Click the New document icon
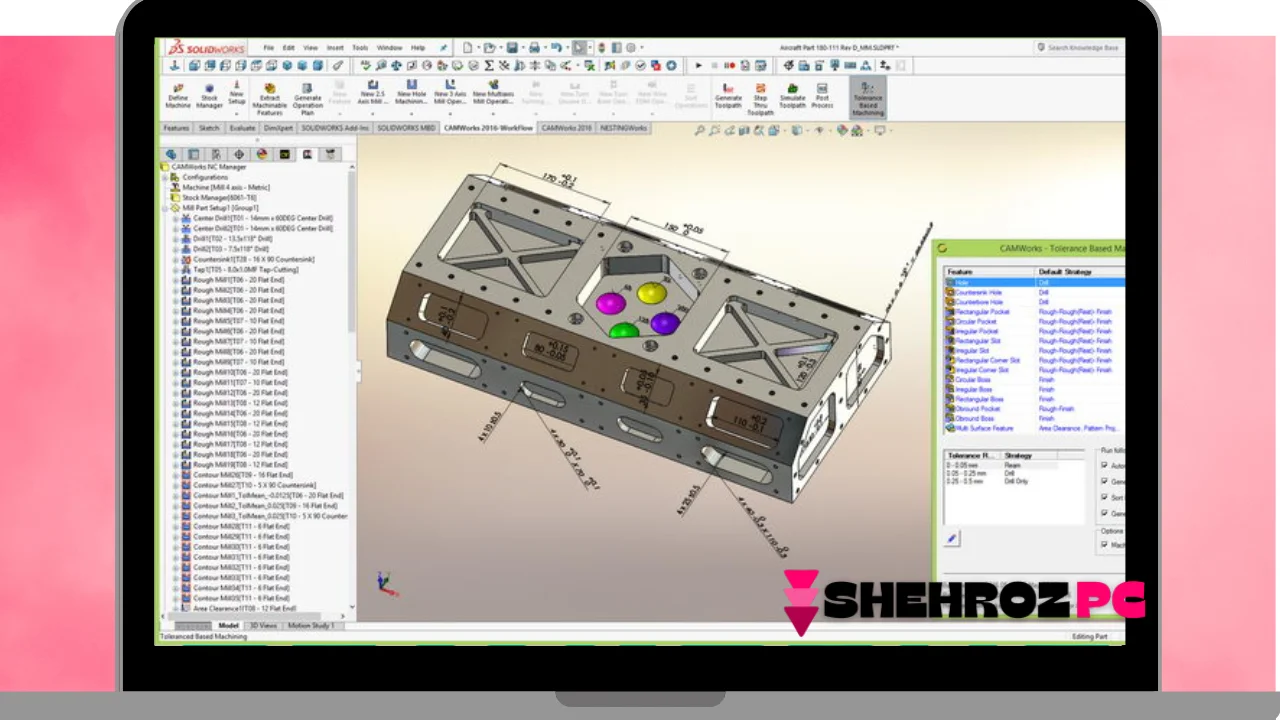 point(467,47)
